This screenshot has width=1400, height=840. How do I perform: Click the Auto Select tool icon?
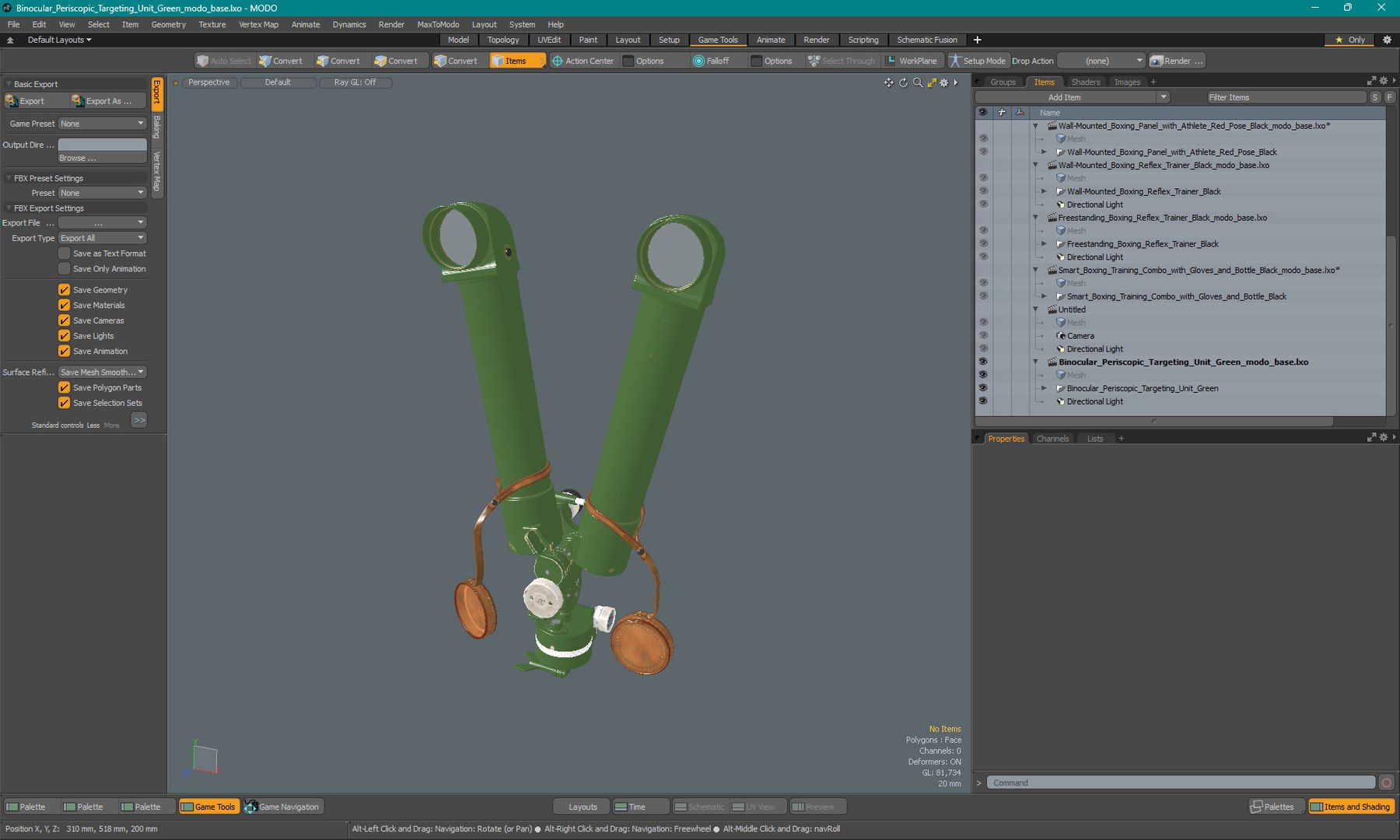(x=202, y=61)
